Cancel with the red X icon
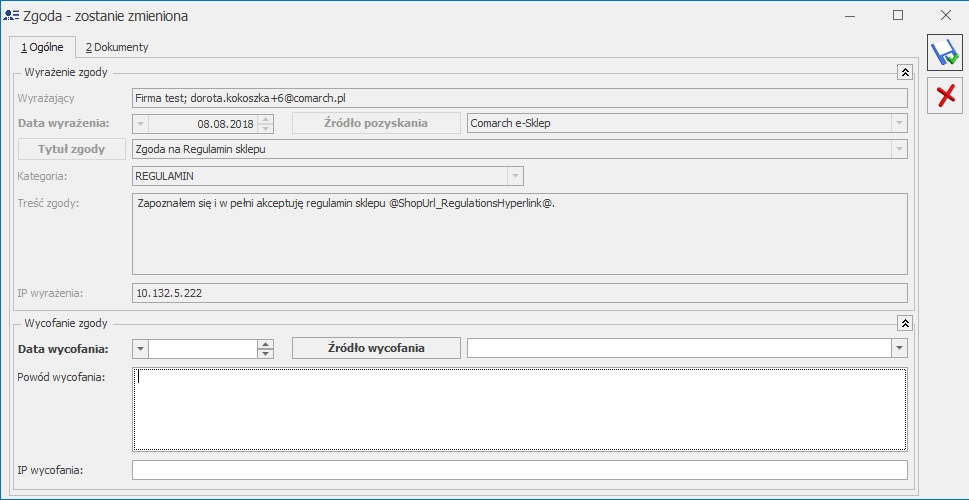The height and width of the screenshot is (500, 969). tap(946, 96)
